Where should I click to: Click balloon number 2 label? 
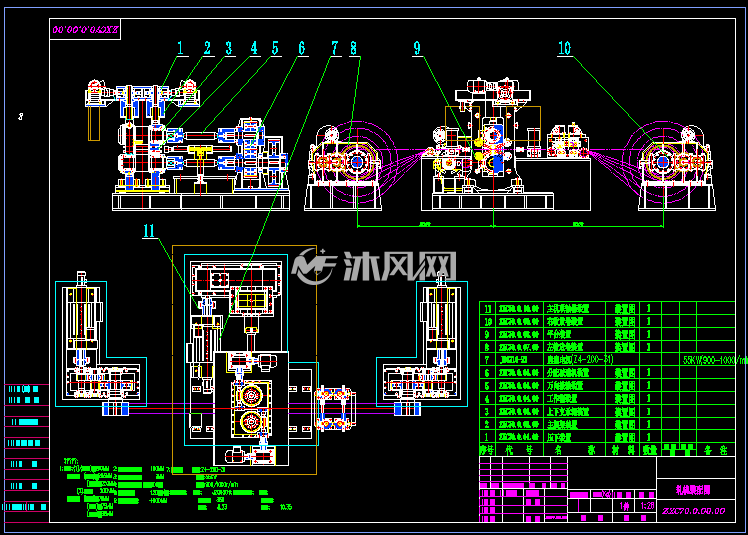tap(207, 48)
